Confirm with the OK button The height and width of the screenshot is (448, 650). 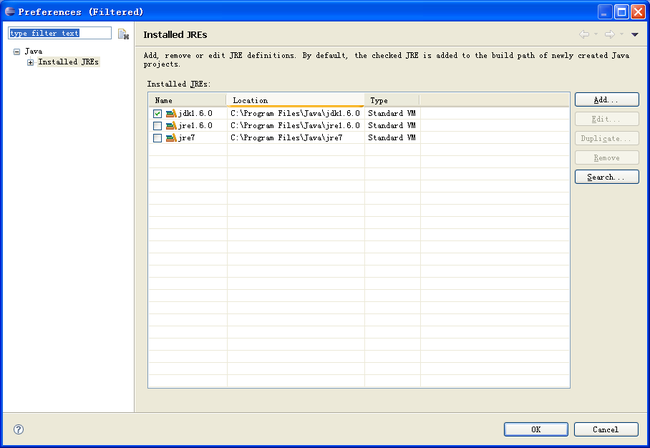(536, 429)
